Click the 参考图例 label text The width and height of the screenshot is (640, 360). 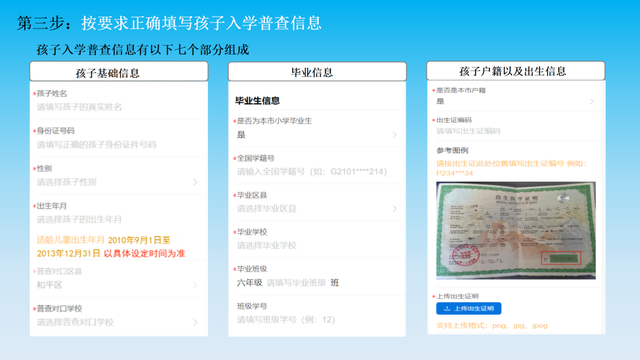452,151
